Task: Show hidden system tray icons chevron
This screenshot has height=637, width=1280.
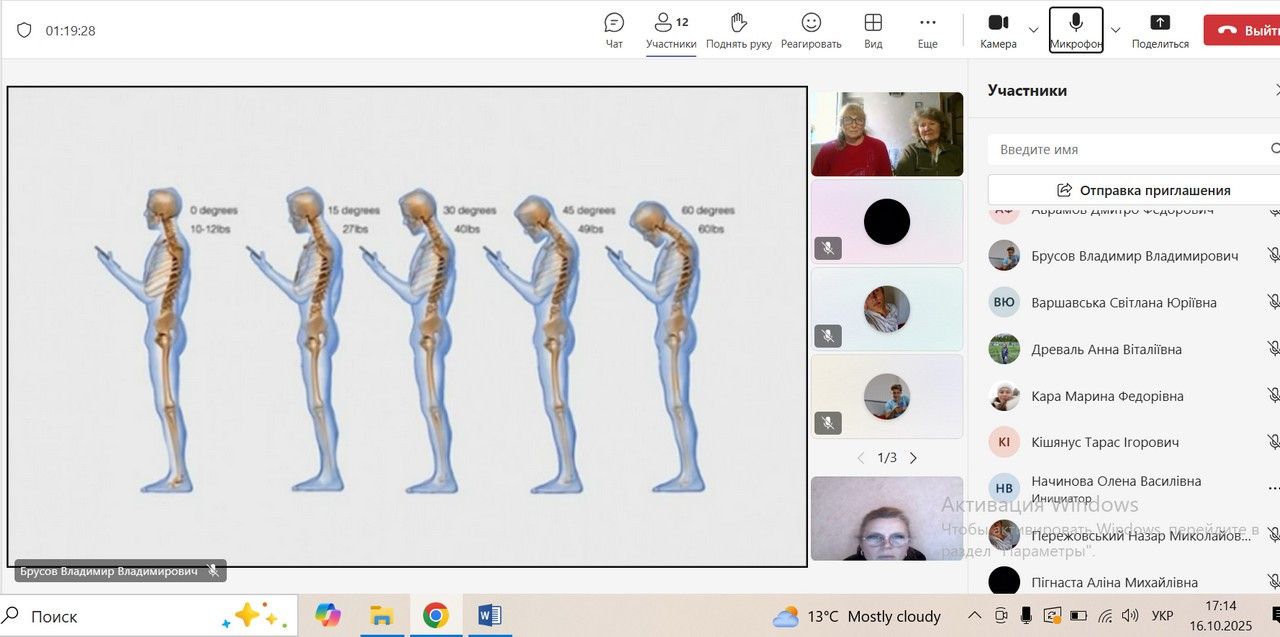Action: click(974, 615)
